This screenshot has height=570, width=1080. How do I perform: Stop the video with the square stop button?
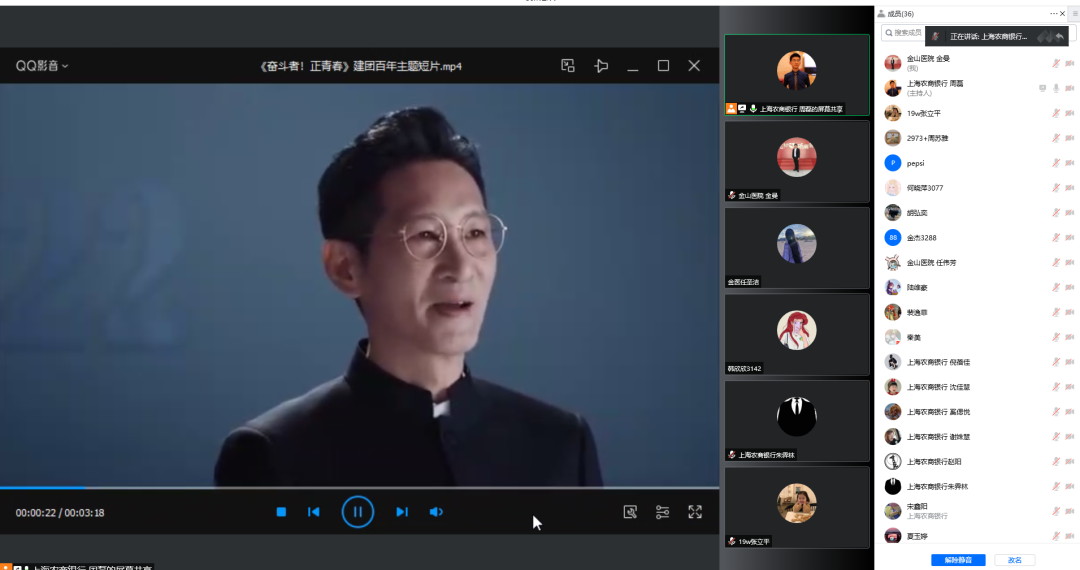(x=281, y=512)
